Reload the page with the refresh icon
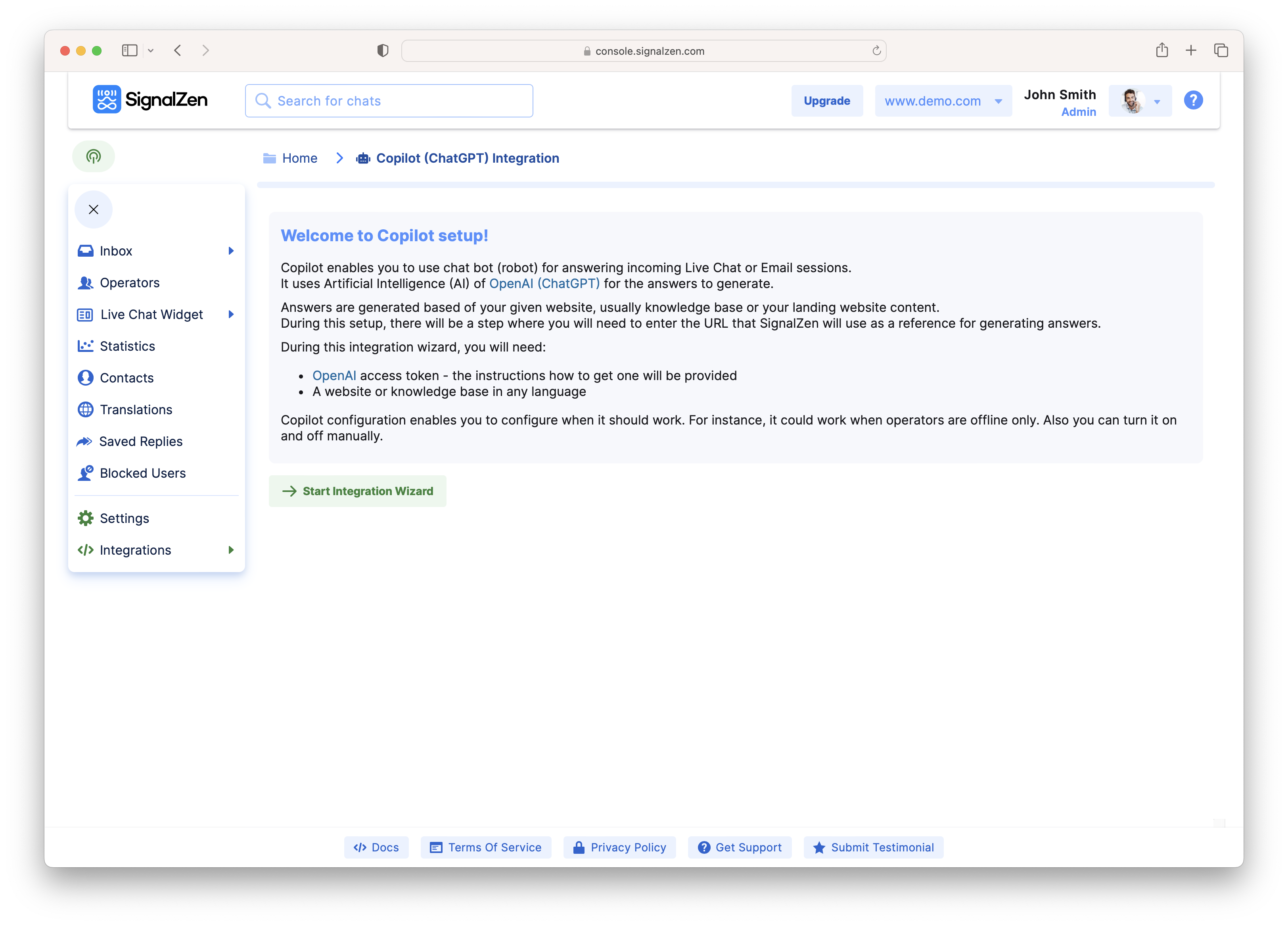The image size is (1288, 926). [x=876, y=50]
